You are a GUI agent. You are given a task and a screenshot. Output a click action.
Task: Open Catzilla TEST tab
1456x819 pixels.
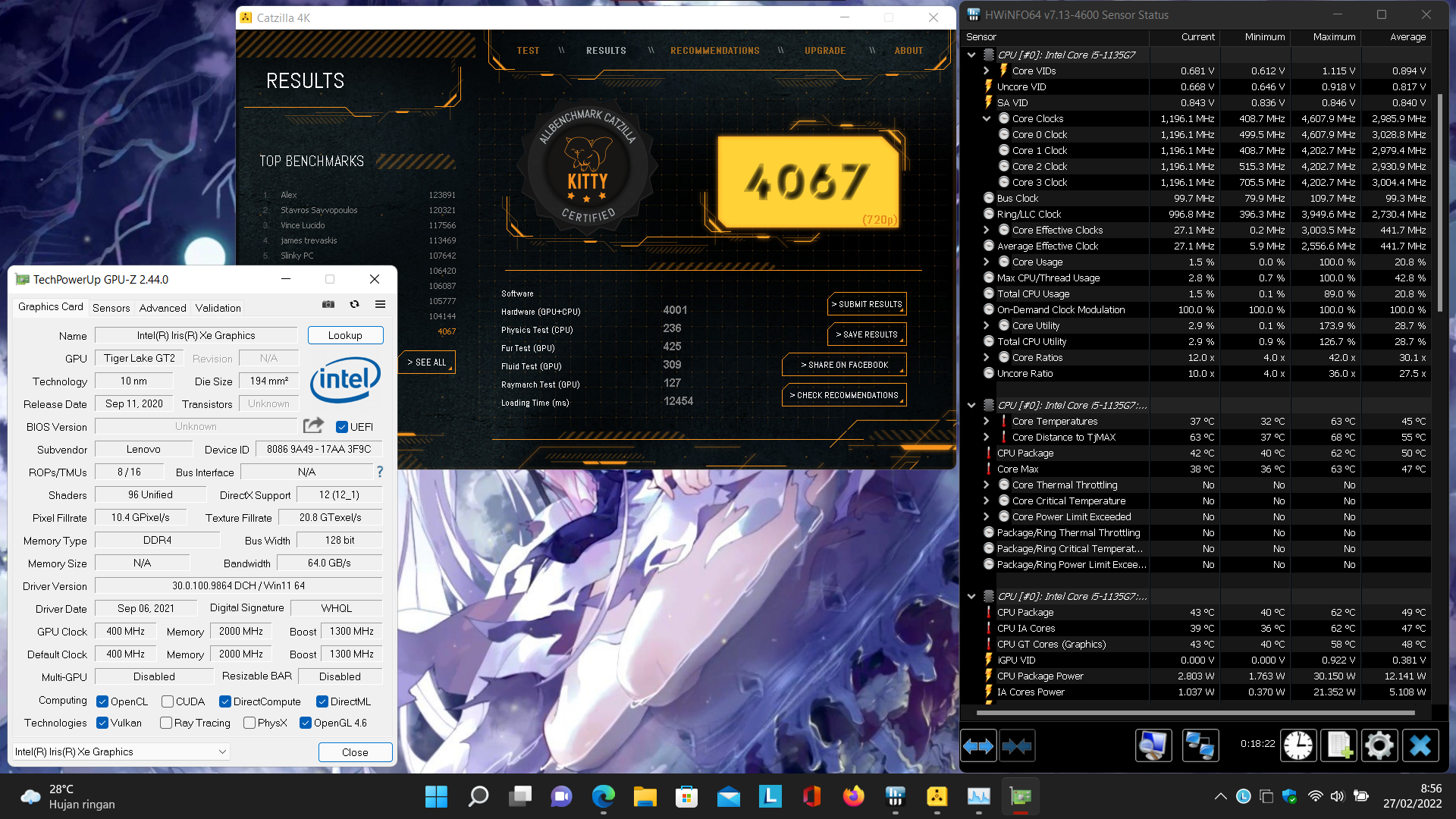528,51
